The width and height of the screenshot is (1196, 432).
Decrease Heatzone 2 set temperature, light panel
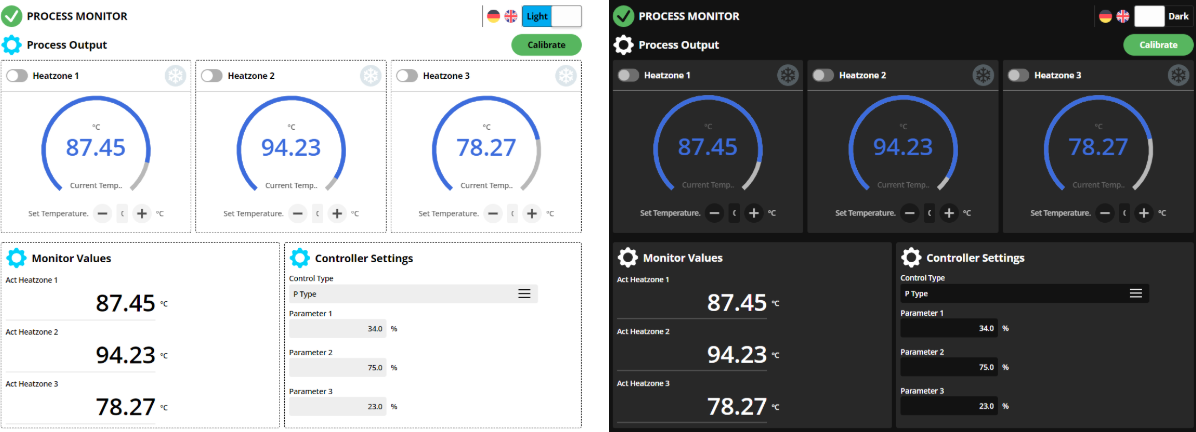click(298, 214)
